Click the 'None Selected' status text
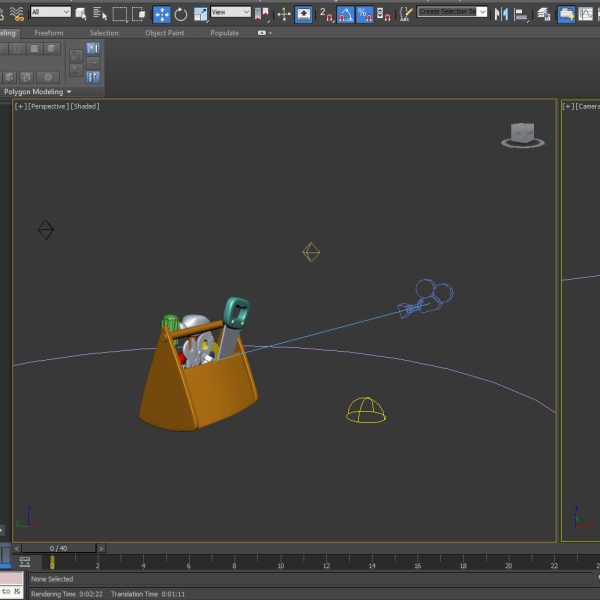Image resolution: width=600 pixels, height=600 pixels. pyautogui.click(x=52, y=579)
